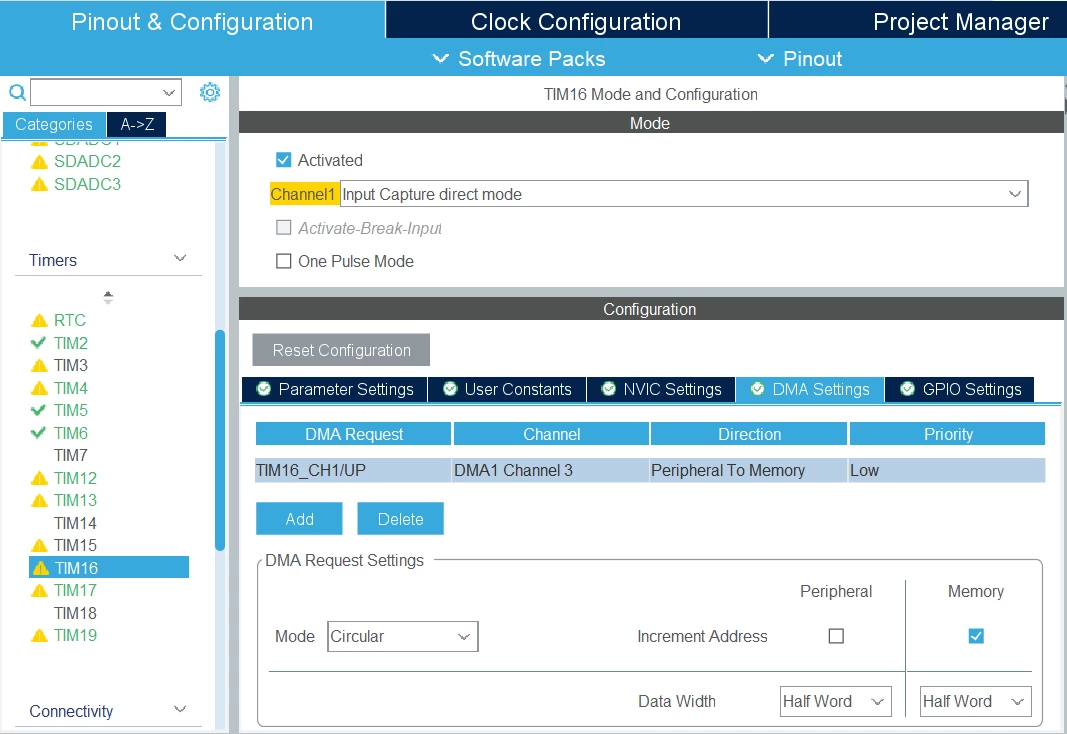1067x734 pixels.
Task: Click the sort arrows icon above RTC
Action: tap(108, 297)
